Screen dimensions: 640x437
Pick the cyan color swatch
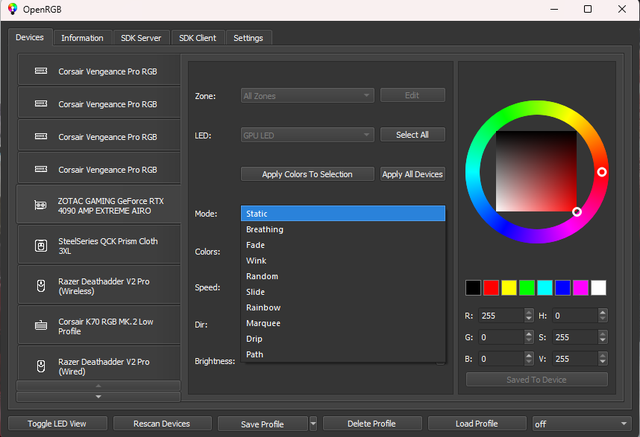545,288
